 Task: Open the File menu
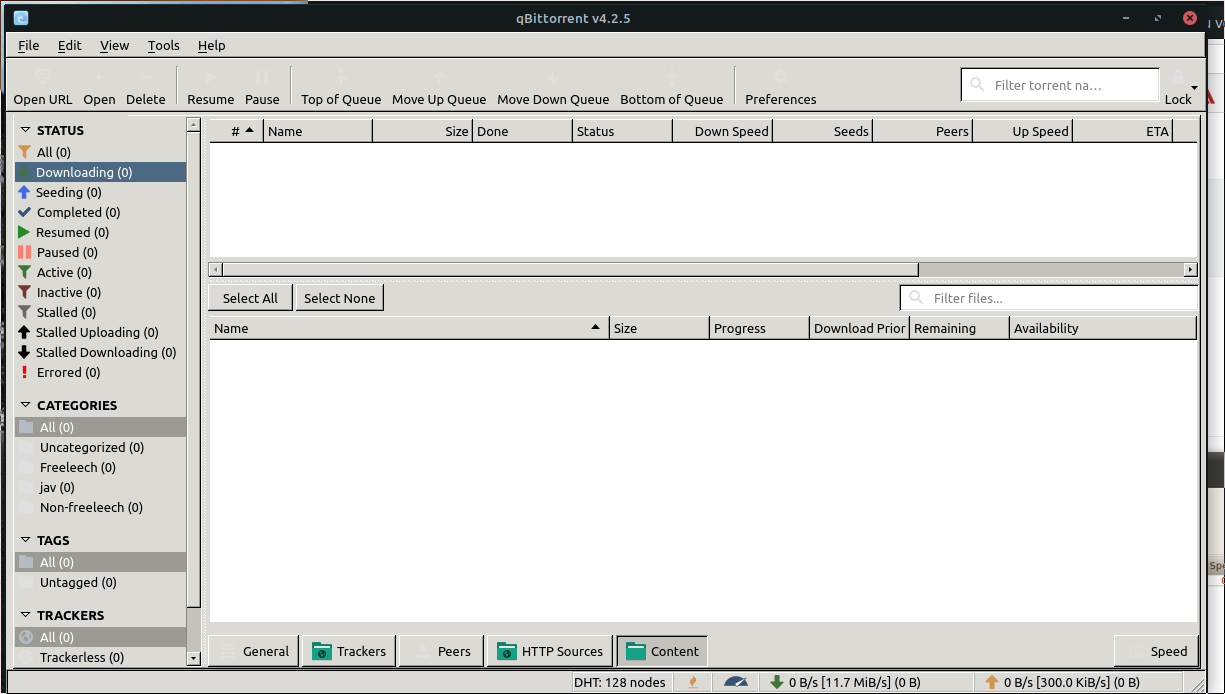29,45
